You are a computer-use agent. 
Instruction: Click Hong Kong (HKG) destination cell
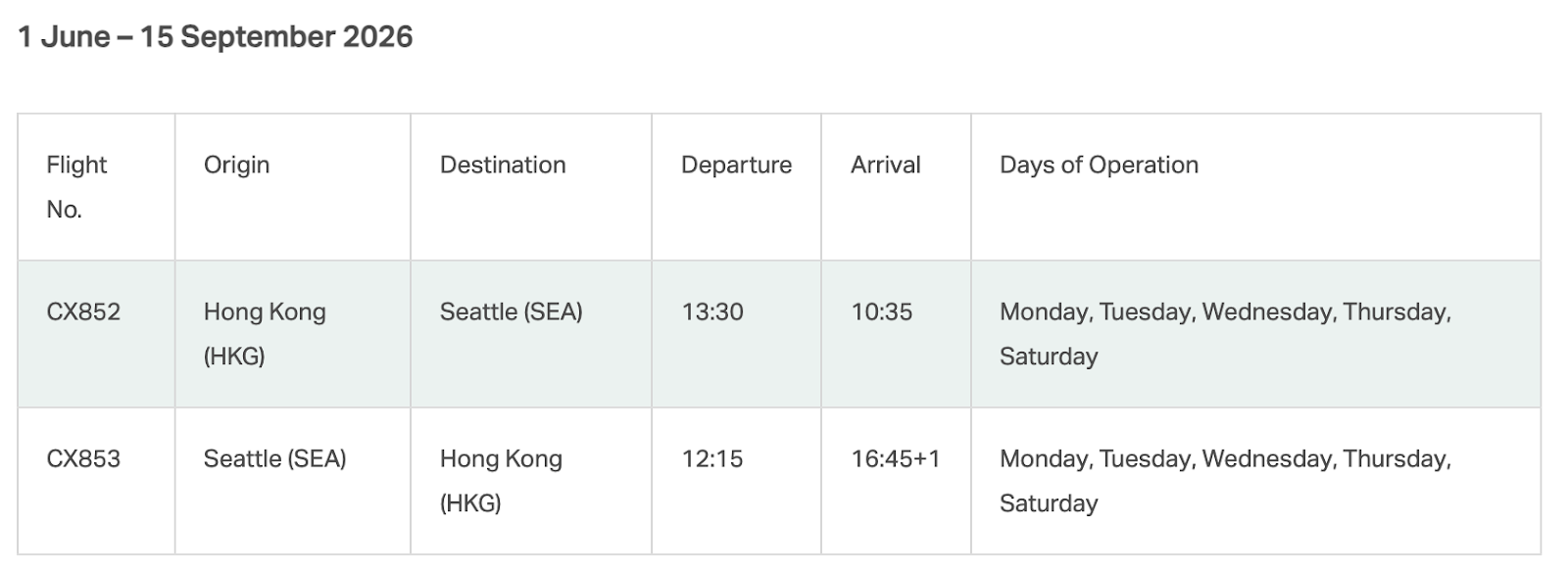(x=531, y=481)
